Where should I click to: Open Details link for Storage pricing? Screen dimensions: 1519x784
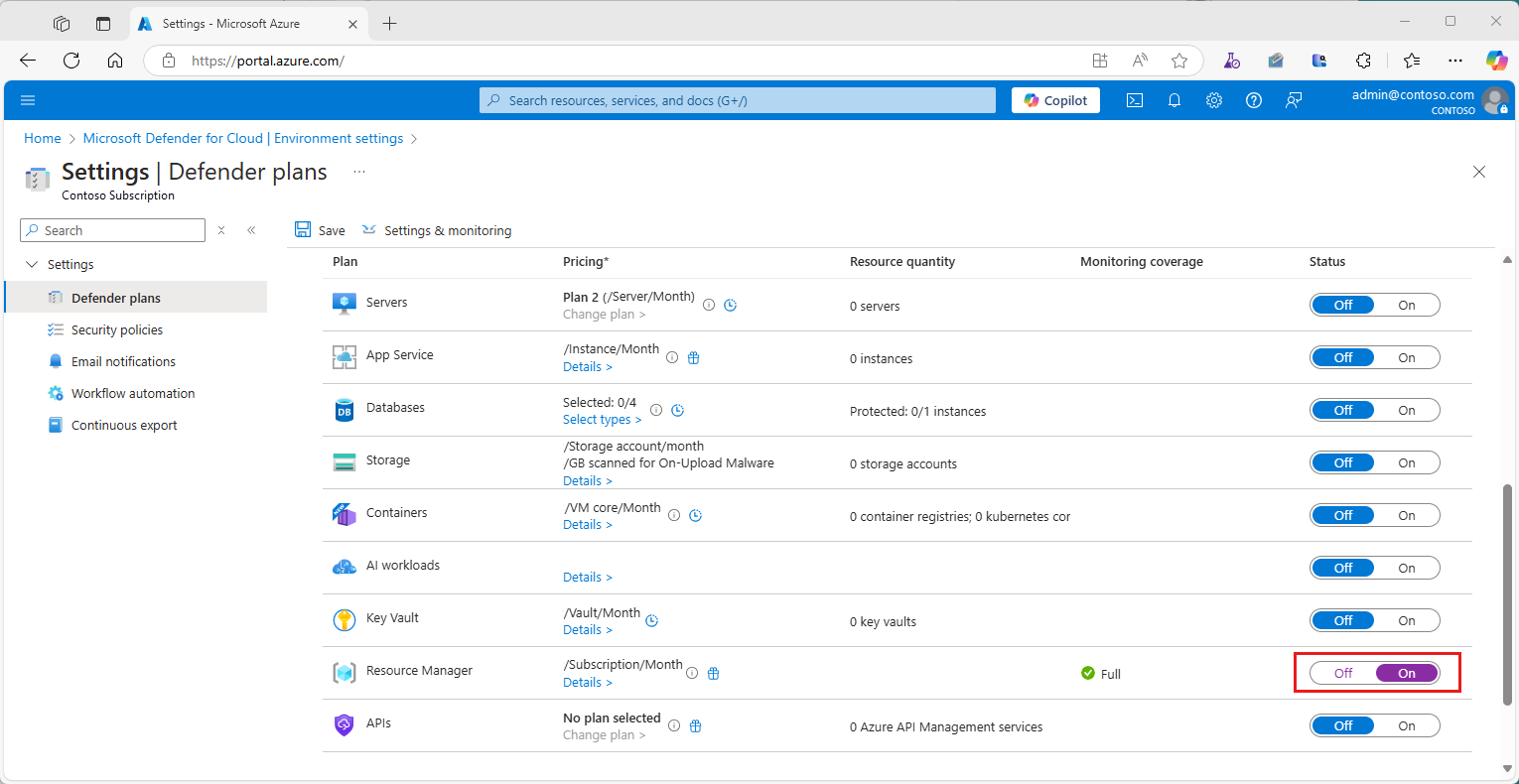click(587, 481)
